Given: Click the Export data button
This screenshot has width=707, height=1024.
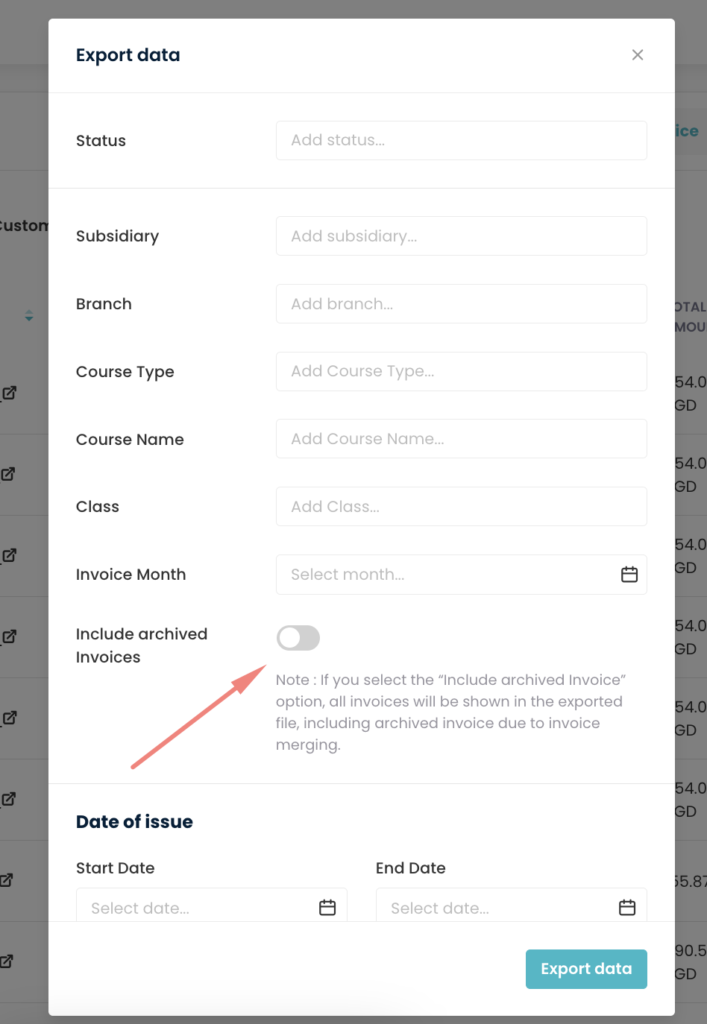Looking at the screenshot, I should 586,969.
